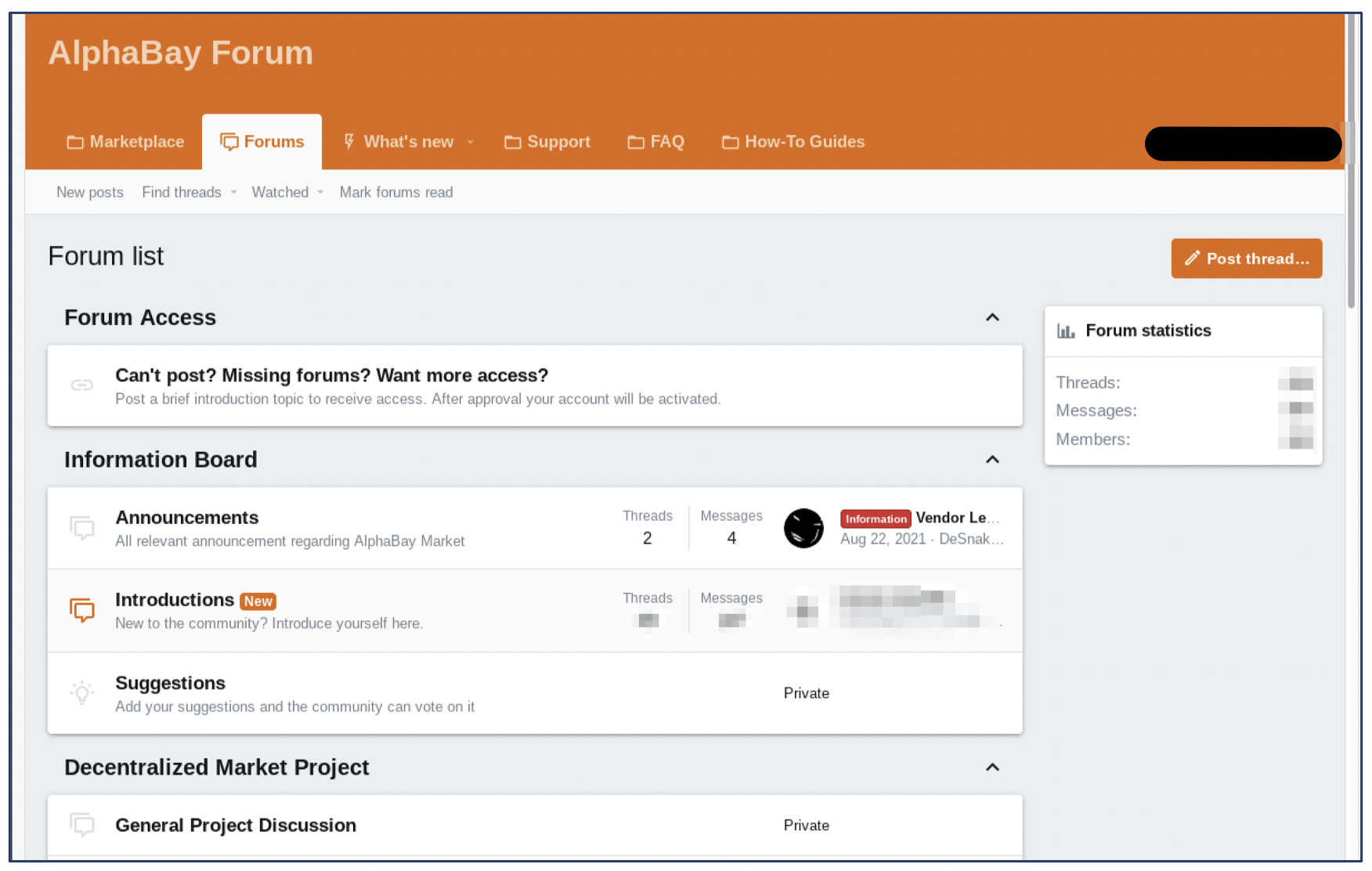This screenshot has height=871, width=1372.
Task: Click the chain link icon in Forum Access
Action: [x=82, y=385]
